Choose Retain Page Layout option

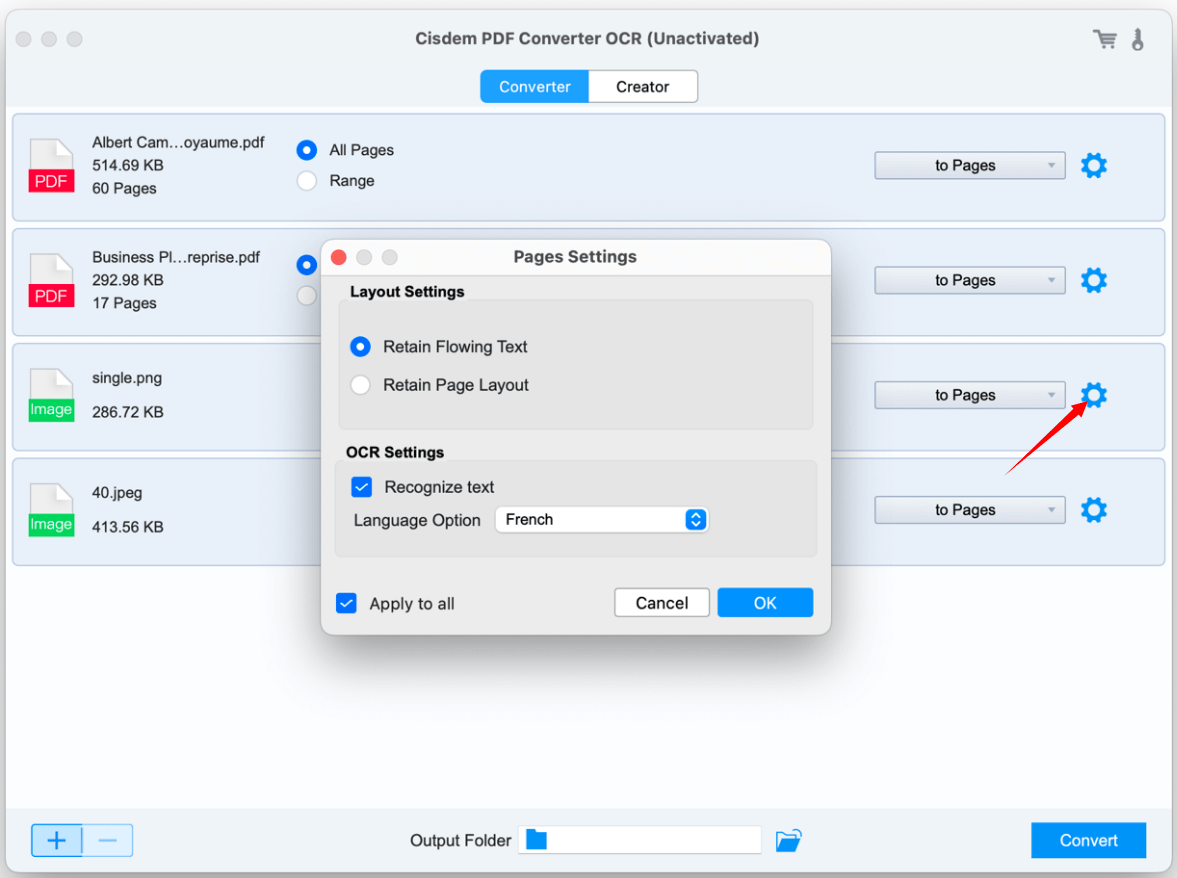360,385
